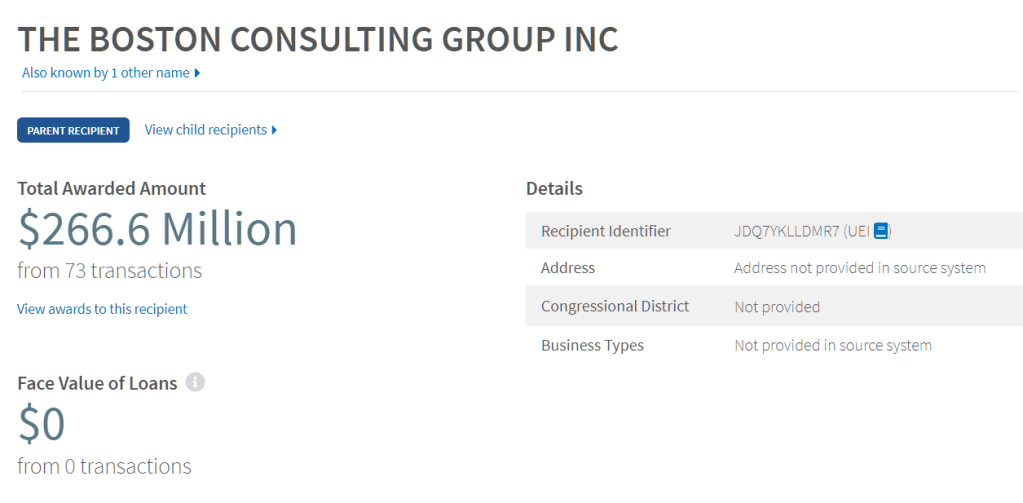Select the $266.6 Million awarded amount
Screen dimensions: 1023x503
tap(158, 229)
